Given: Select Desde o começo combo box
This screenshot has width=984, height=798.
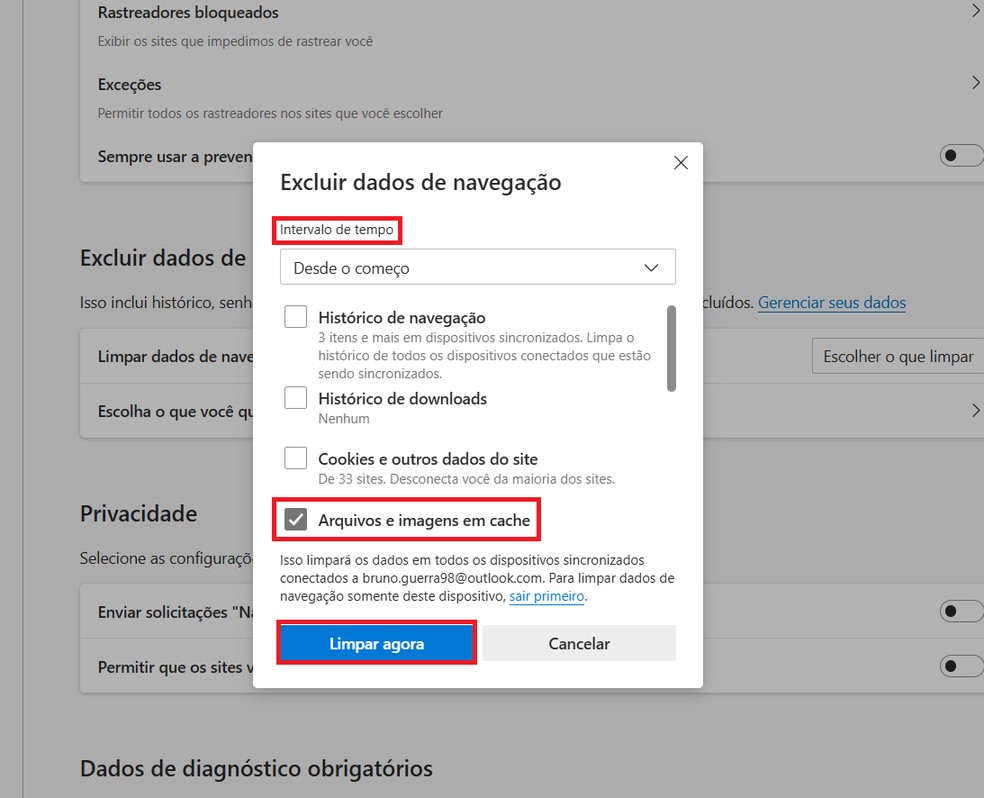Looking at the screenshot, I should click(x=477, y=267).
